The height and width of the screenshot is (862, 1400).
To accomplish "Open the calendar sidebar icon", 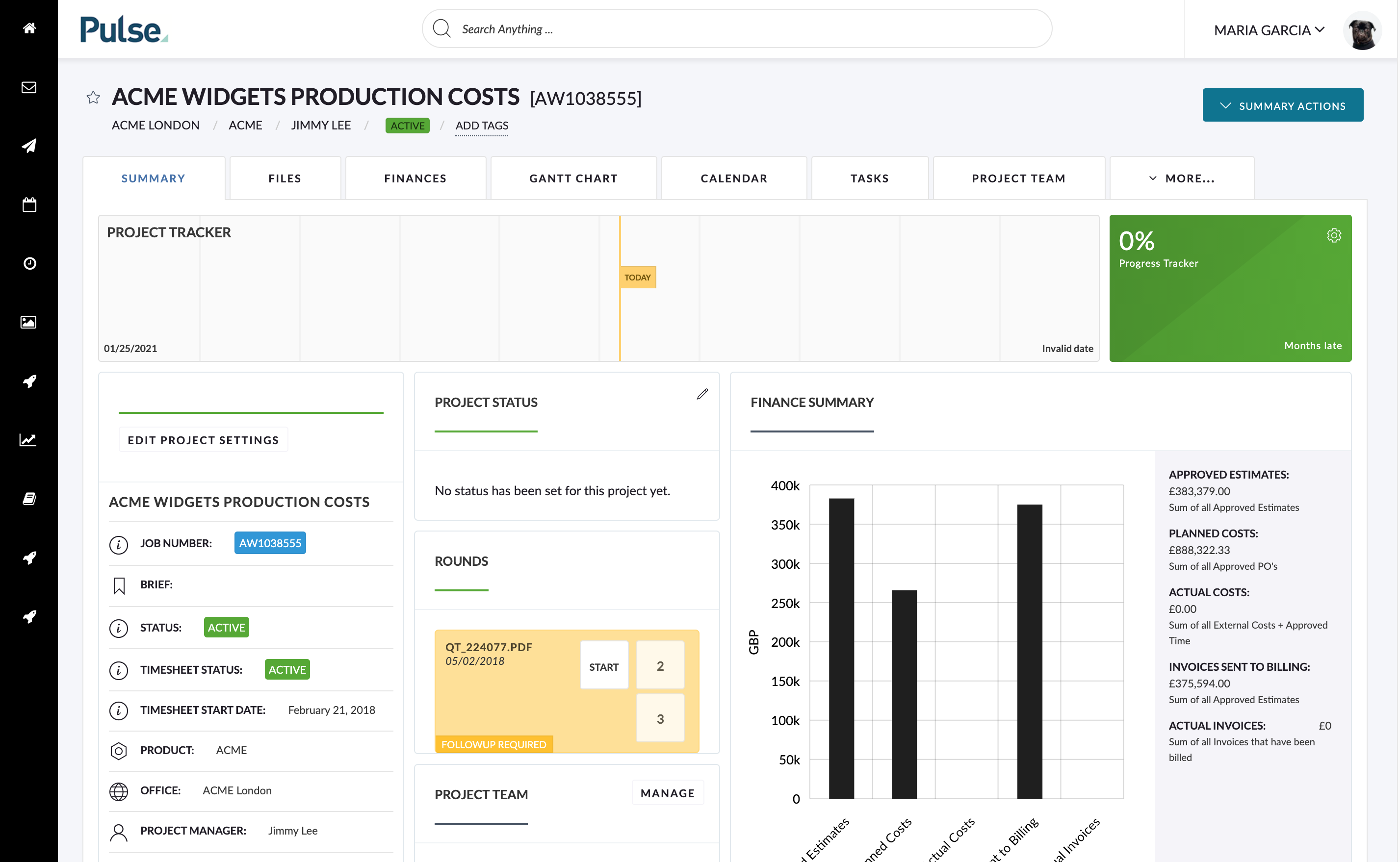I will click(29, 204).
